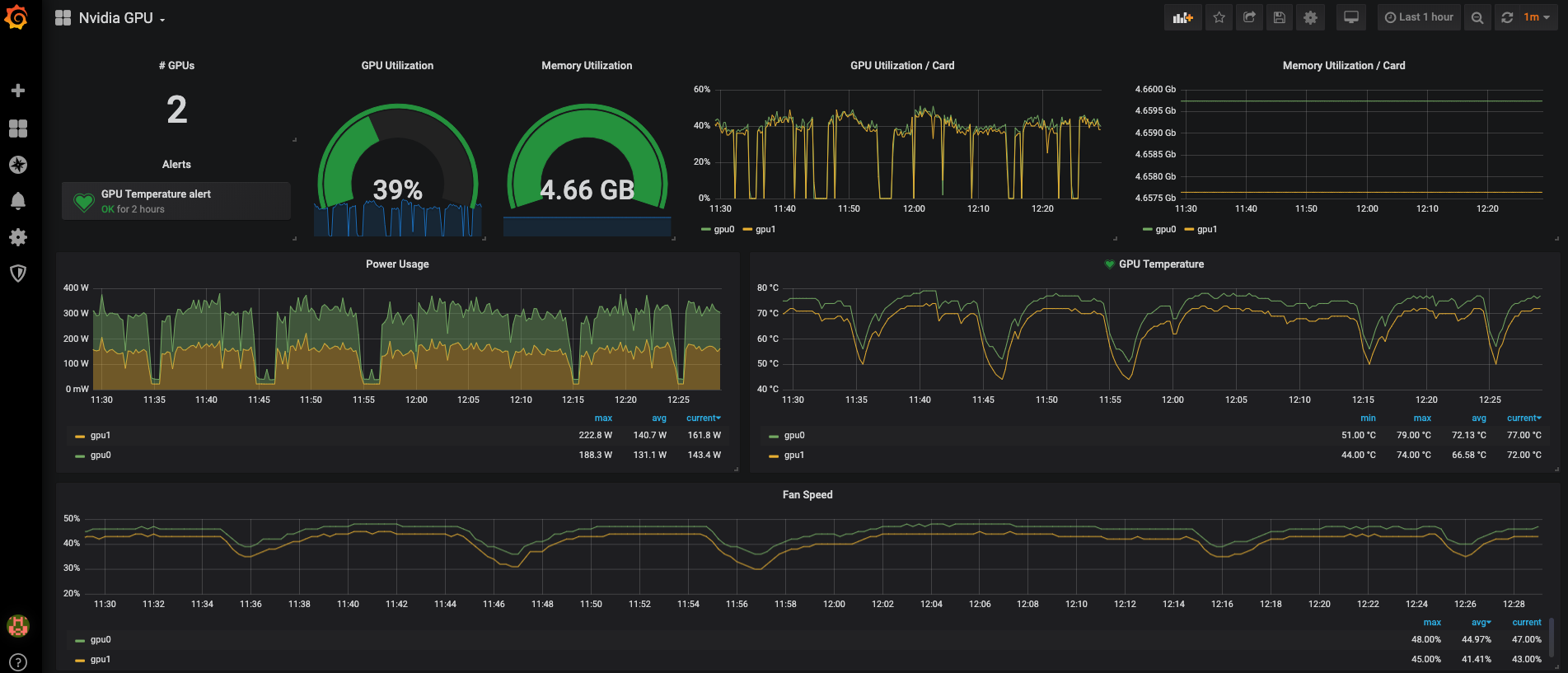
Task: Open the Server Admin shield icon
Action: pyautogui.click(x=17, y=273)
